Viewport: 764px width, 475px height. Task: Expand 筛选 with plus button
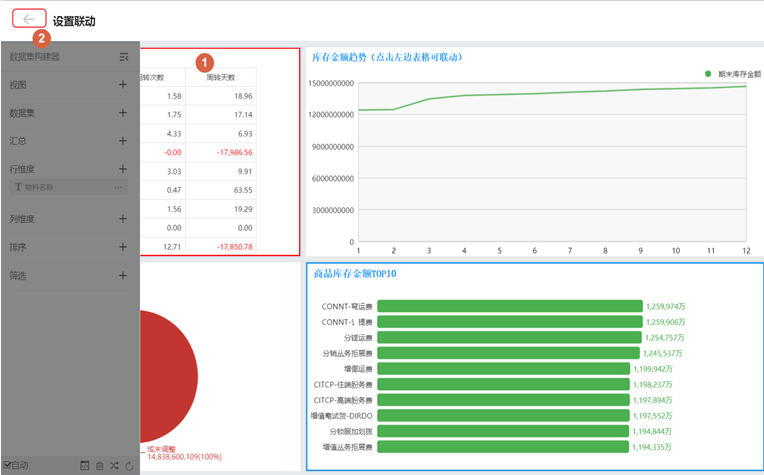(123, 275)
